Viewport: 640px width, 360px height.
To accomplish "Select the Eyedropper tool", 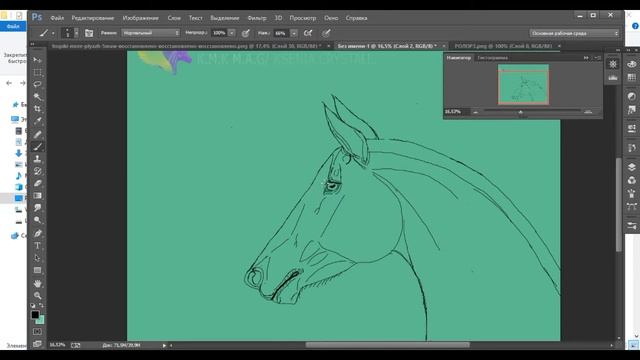I will 37,121.
